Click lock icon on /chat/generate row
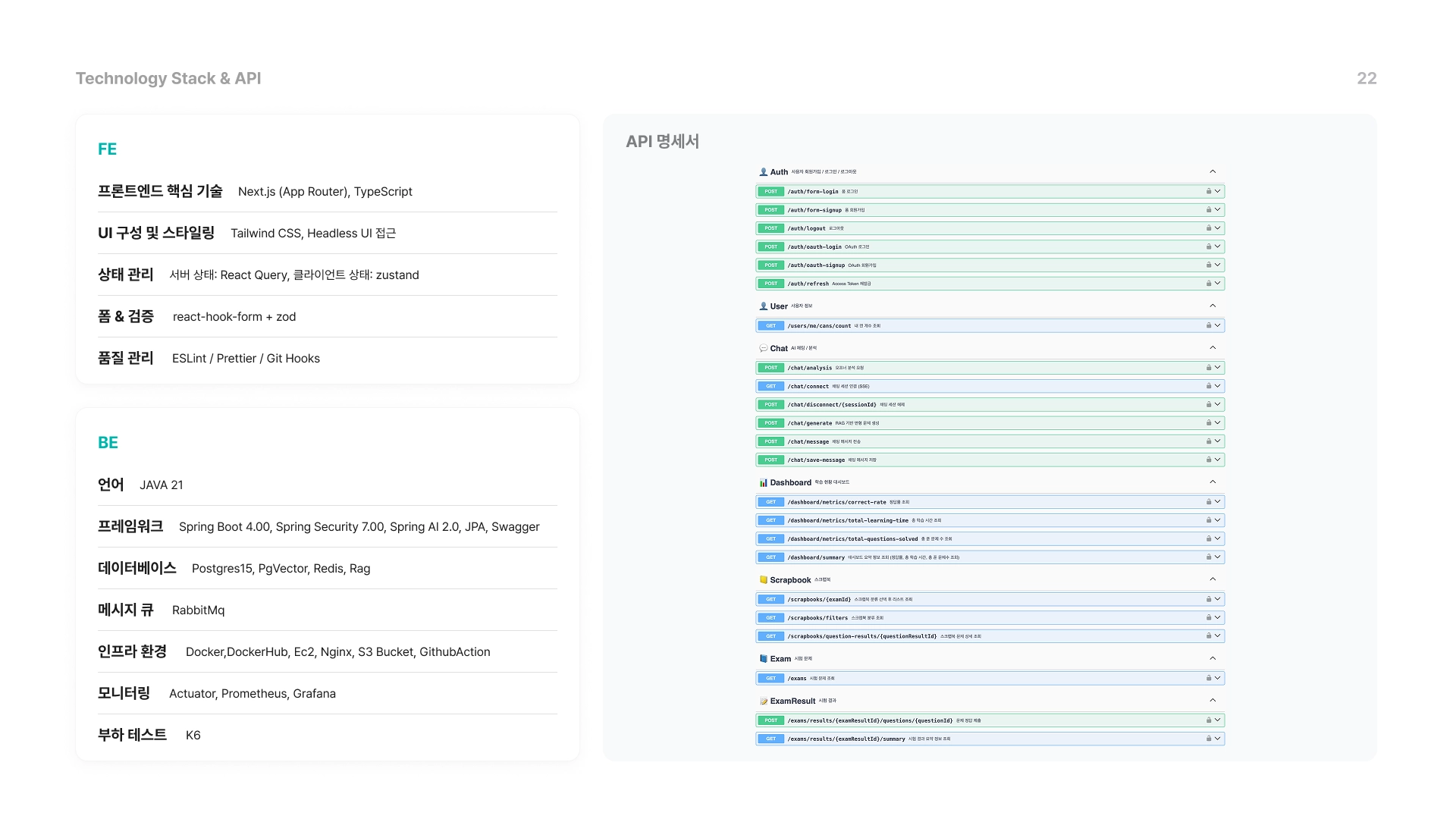The width and height of the screenshot is (1456, 819). [1209, 423]
